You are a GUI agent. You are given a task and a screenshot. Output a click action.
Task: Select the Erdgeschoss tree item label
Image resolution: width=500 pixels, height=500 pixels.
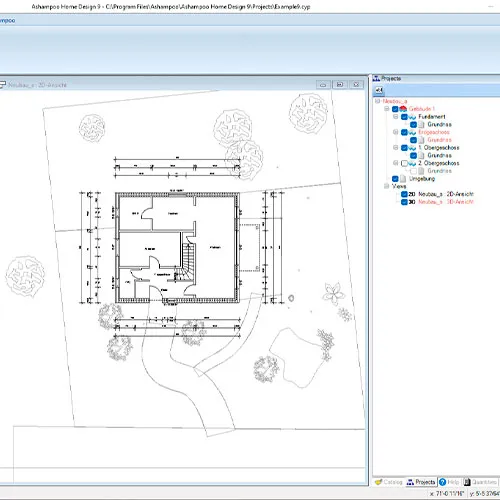click(434, 132)
